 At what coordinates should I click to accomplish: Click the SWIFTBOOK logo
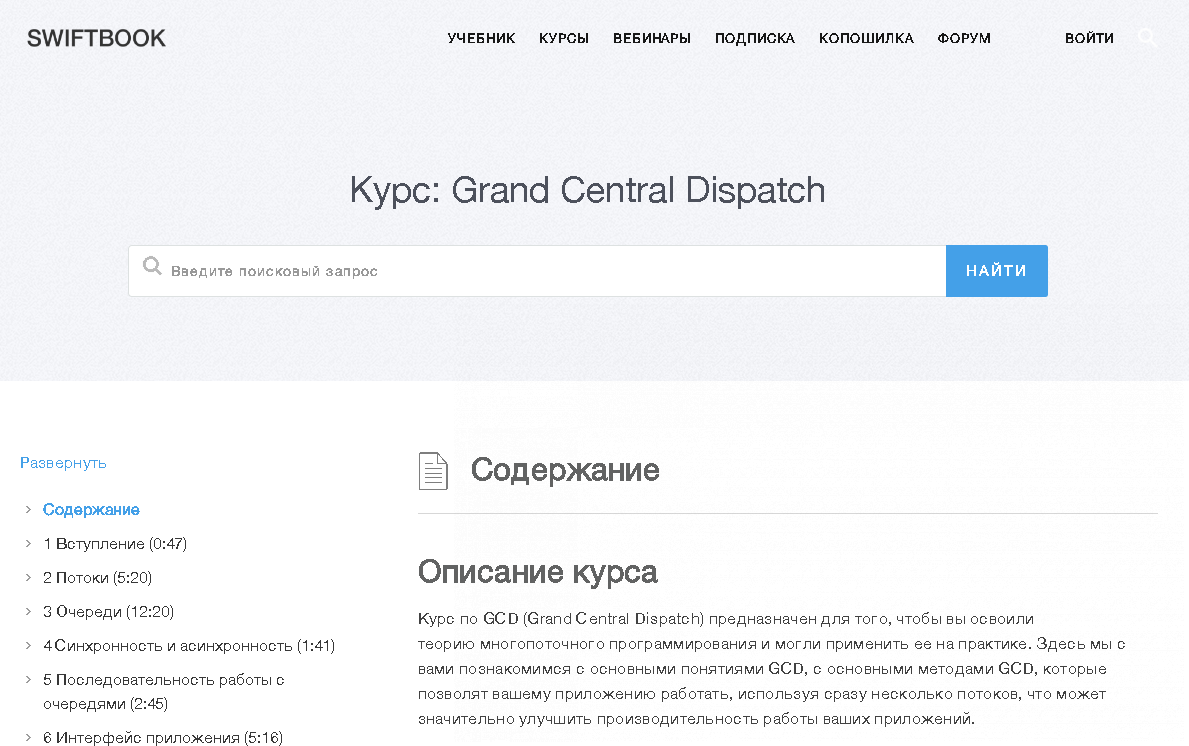click(x=96, y=39)
